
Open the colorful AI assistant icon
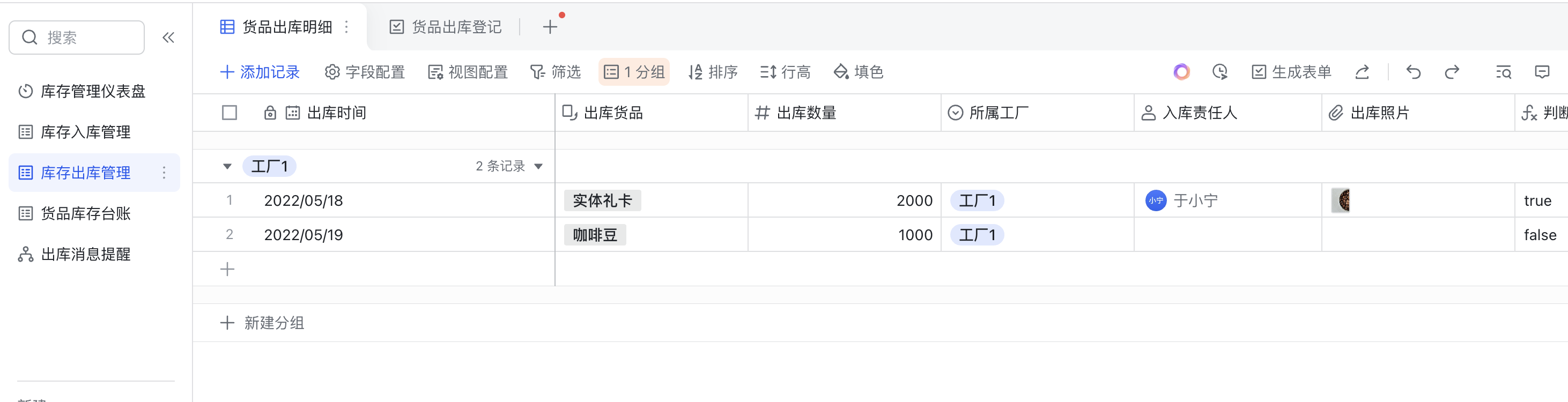coord(1181,72)
